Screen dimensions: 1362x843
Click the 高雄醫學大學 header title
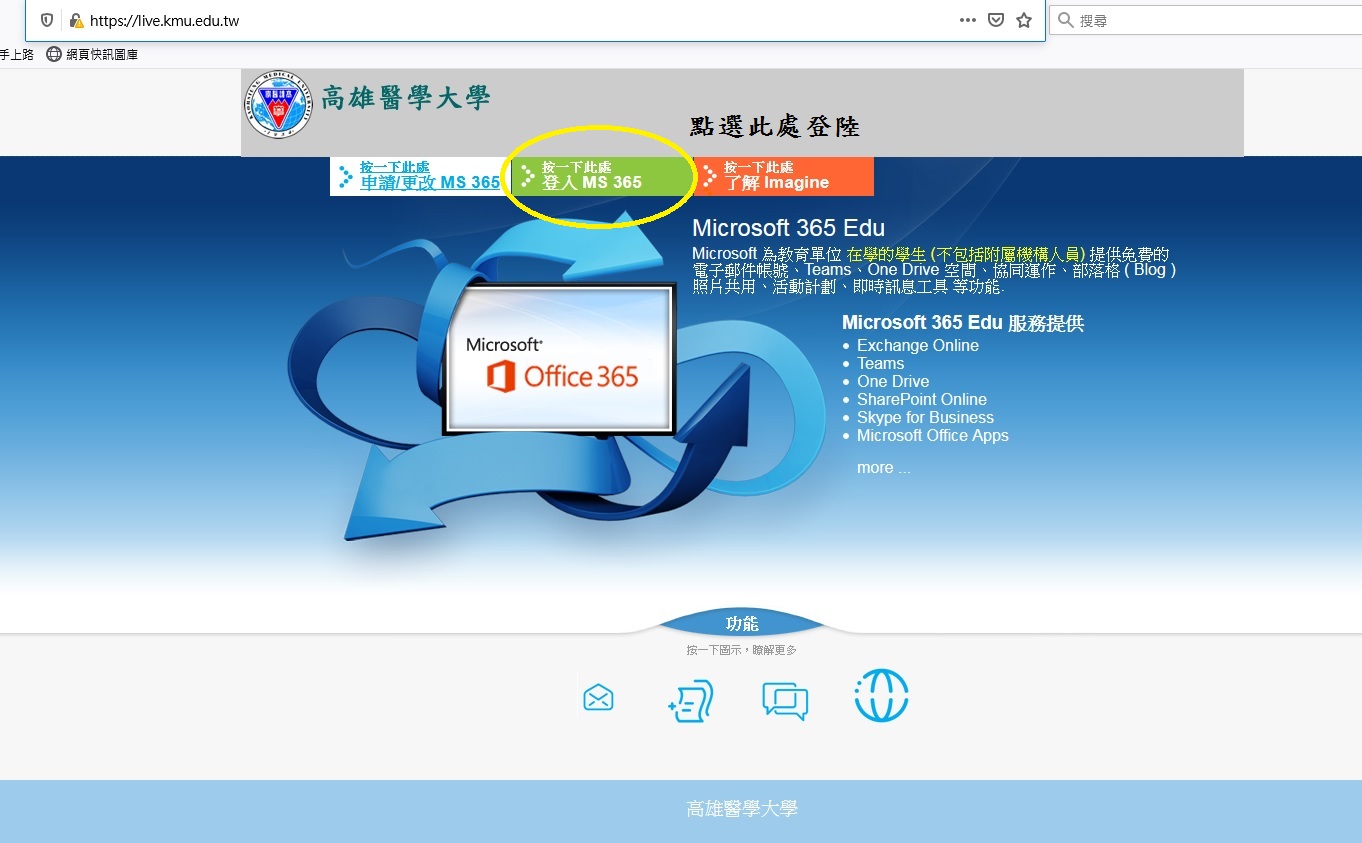[406, 97]
